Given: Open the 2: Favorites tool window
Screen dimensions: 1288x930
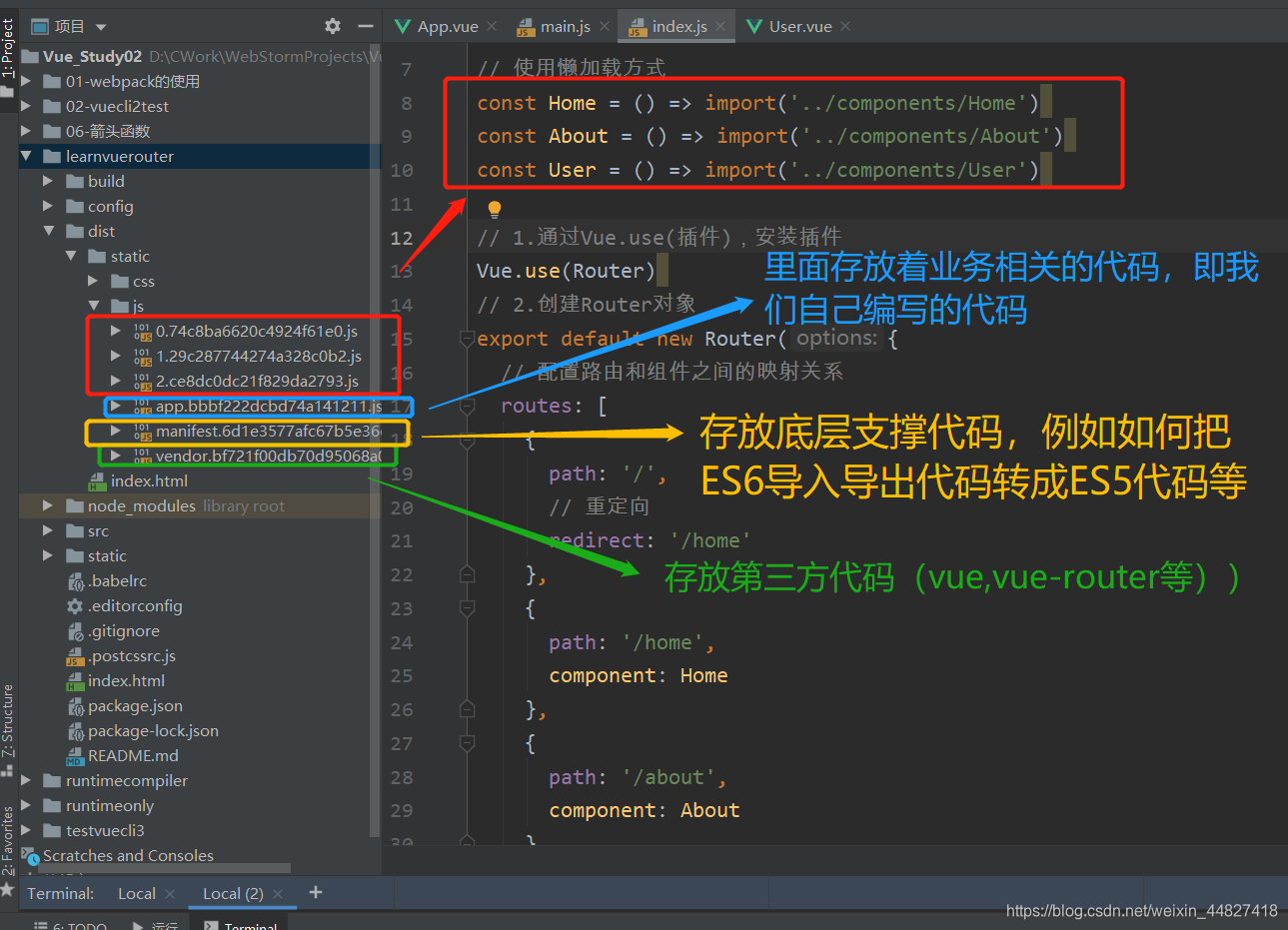Looking at the screenshot, I should 8,841.
